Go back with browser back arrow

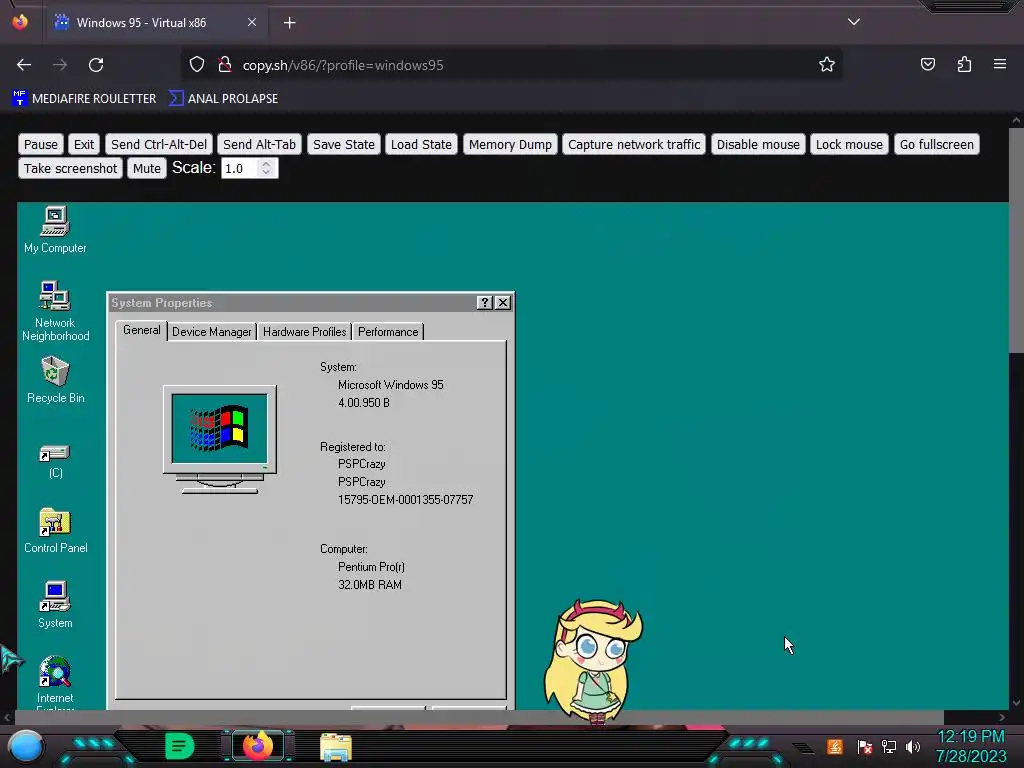tap(24, 65)
